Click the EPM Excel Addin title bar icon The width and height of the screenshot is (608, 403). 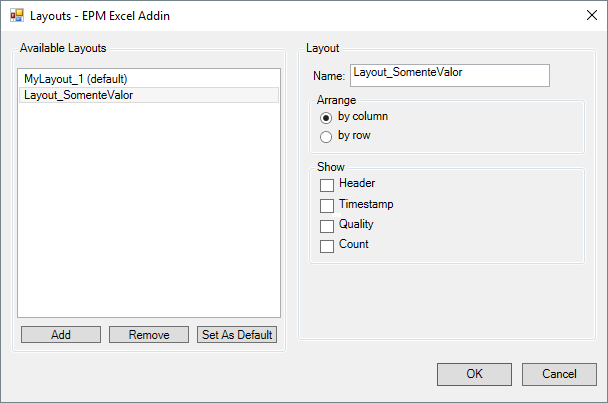pyautogui.click(x=16, y=16)
